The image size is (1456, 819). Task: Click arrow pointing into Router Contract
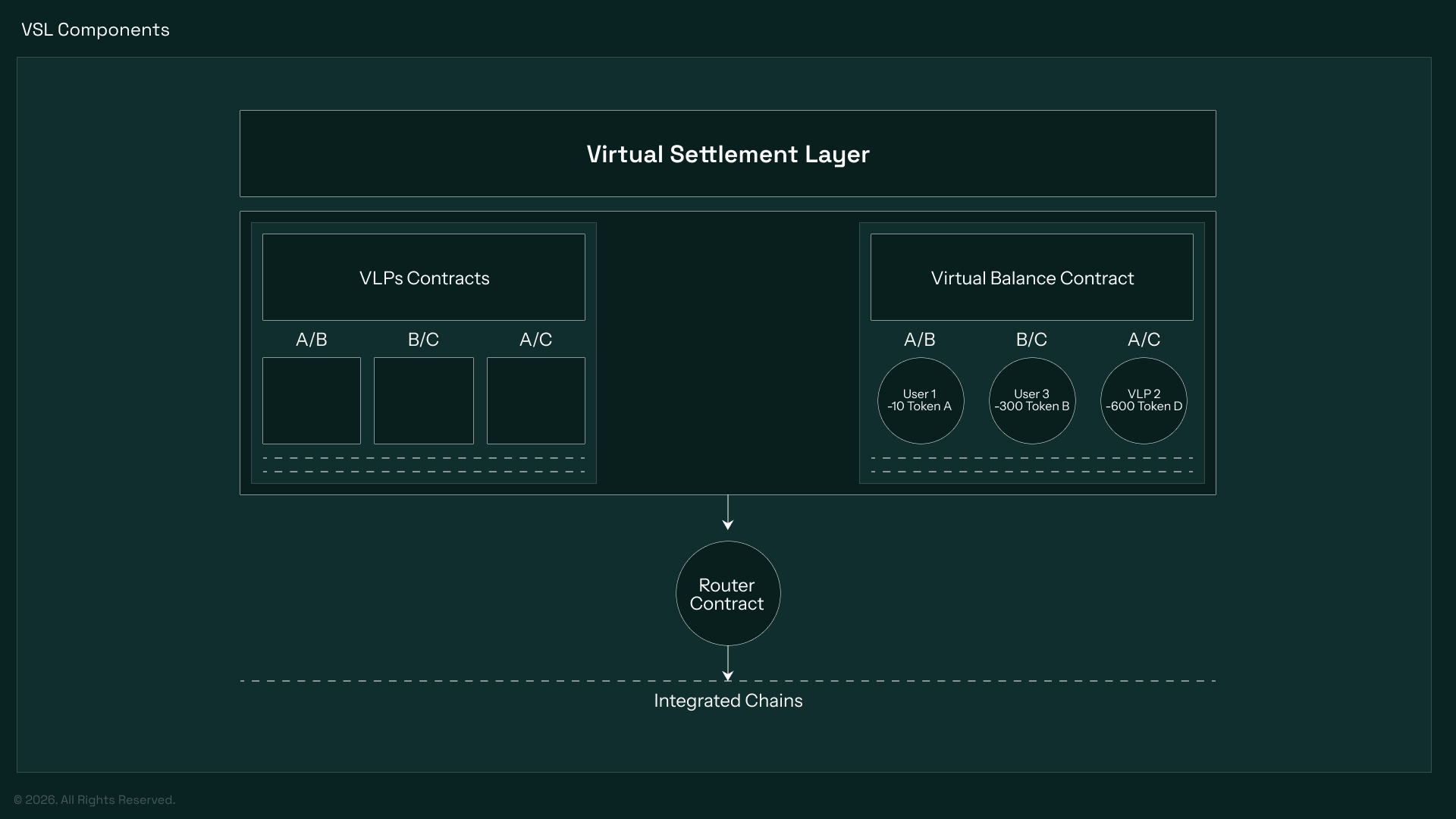[728, 513]
